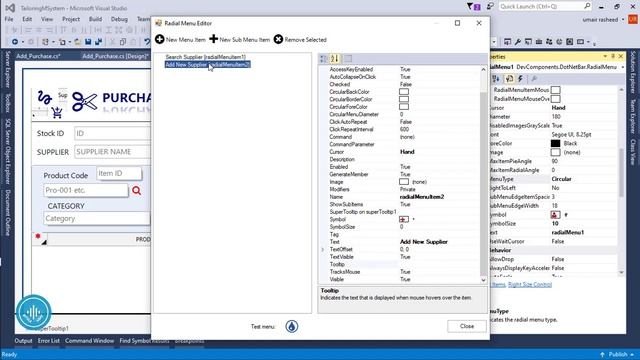Close the Radial Menu Editor with Close button
The height and width of the screenshot is (360, 640).
(467, 326)
